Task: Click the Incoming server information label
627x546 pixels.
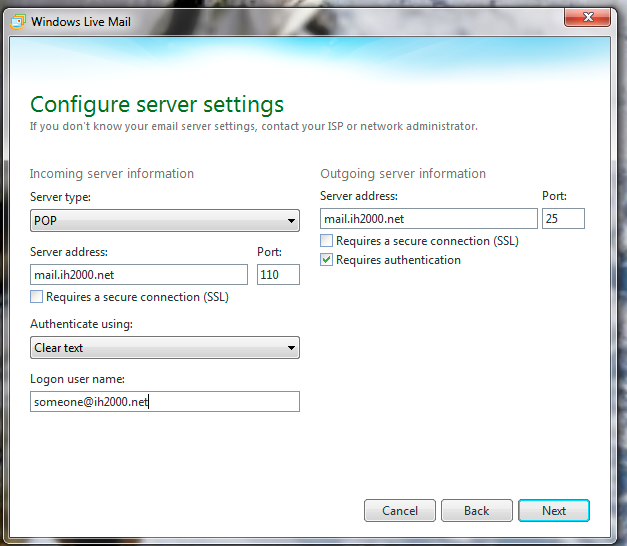Action: tap(112, 174)
